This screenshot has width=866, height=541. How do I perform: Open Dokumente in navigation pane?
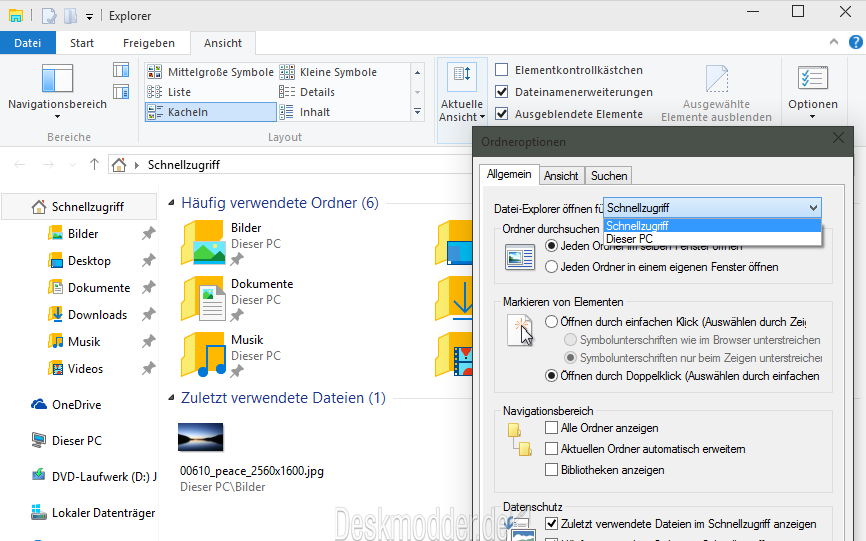(x=99, y=288)
